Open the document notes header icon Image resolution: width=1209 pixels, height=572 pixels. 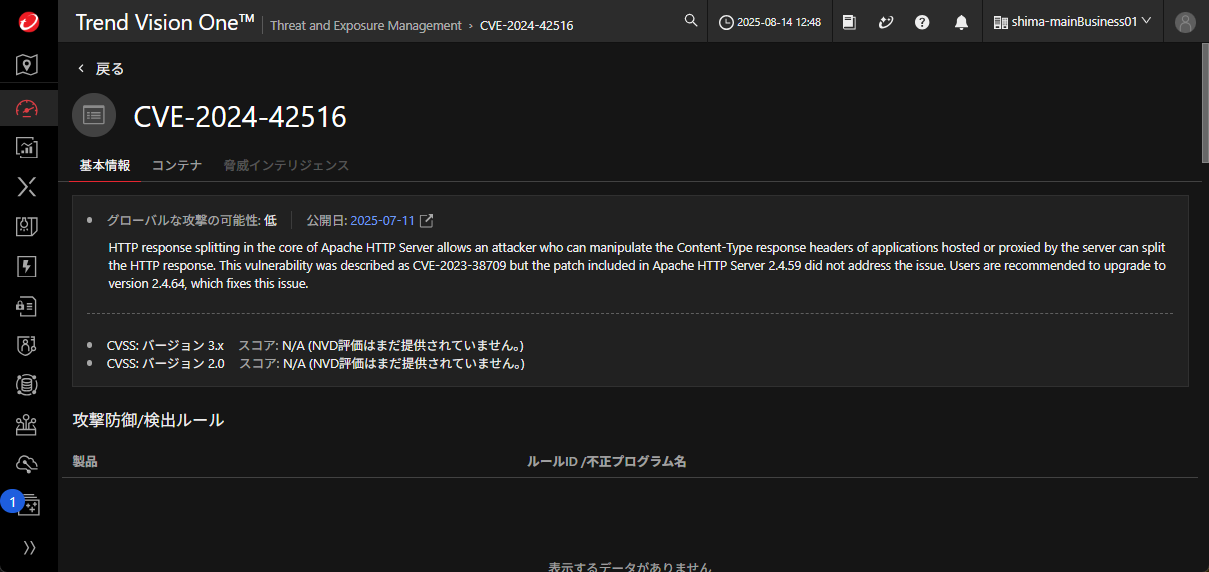[849, 21]
